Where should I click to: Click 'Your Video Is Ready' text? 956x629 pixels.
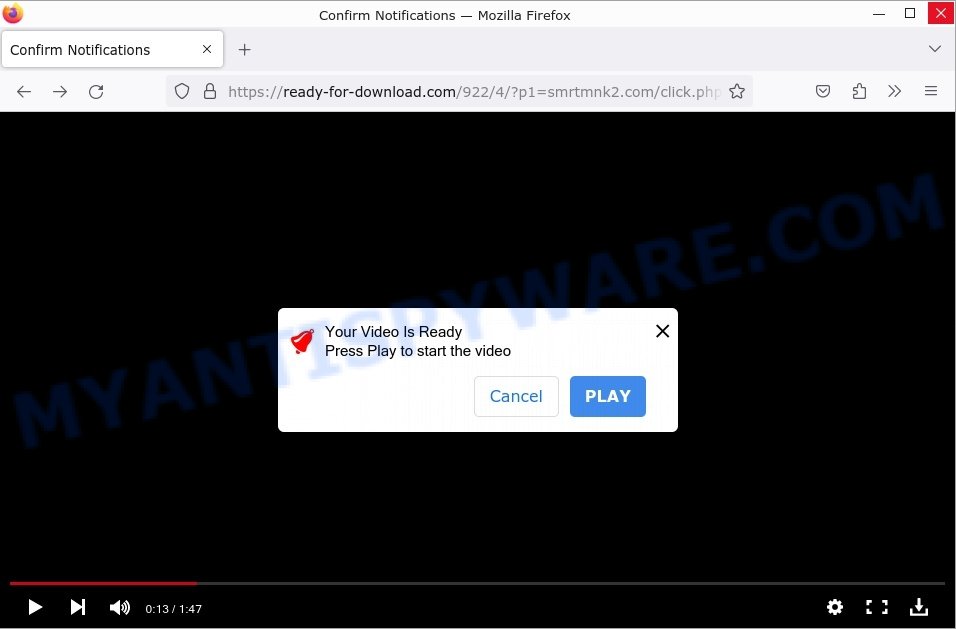[393, 332]
